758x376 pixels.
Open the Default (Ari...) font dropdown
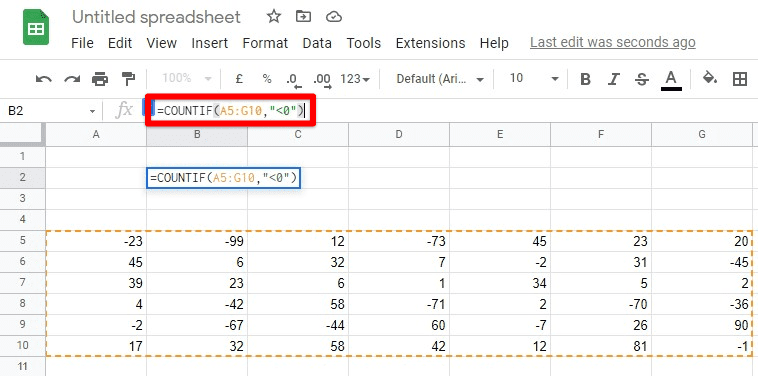coord(440,79)
